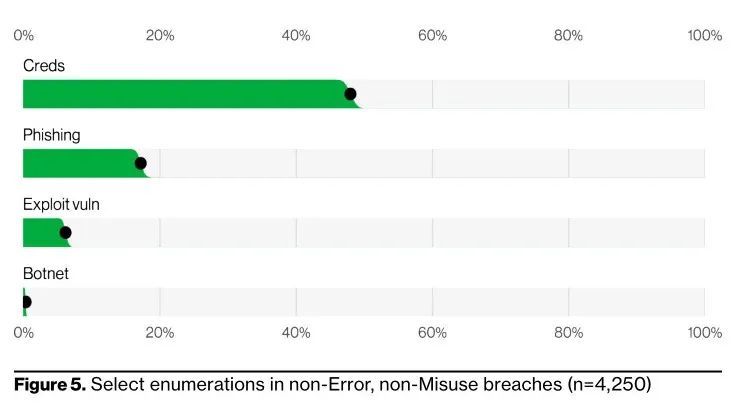Click the Exploit vuln category label
The width and height of the screenshot is (746, 417).
tap(61, 205)
